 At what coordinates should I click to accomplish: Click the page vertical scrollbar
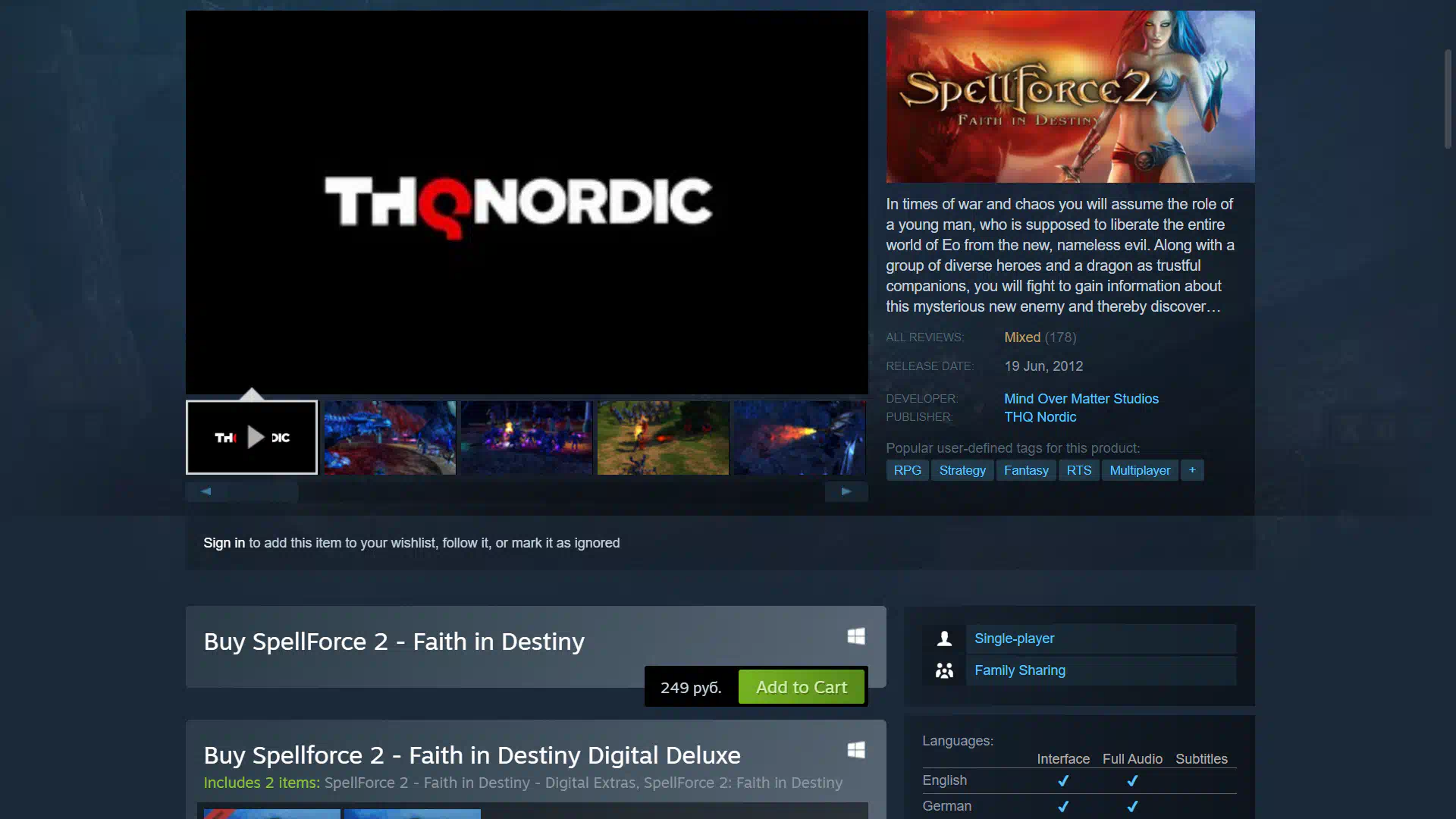click(x=1447, y=99)
